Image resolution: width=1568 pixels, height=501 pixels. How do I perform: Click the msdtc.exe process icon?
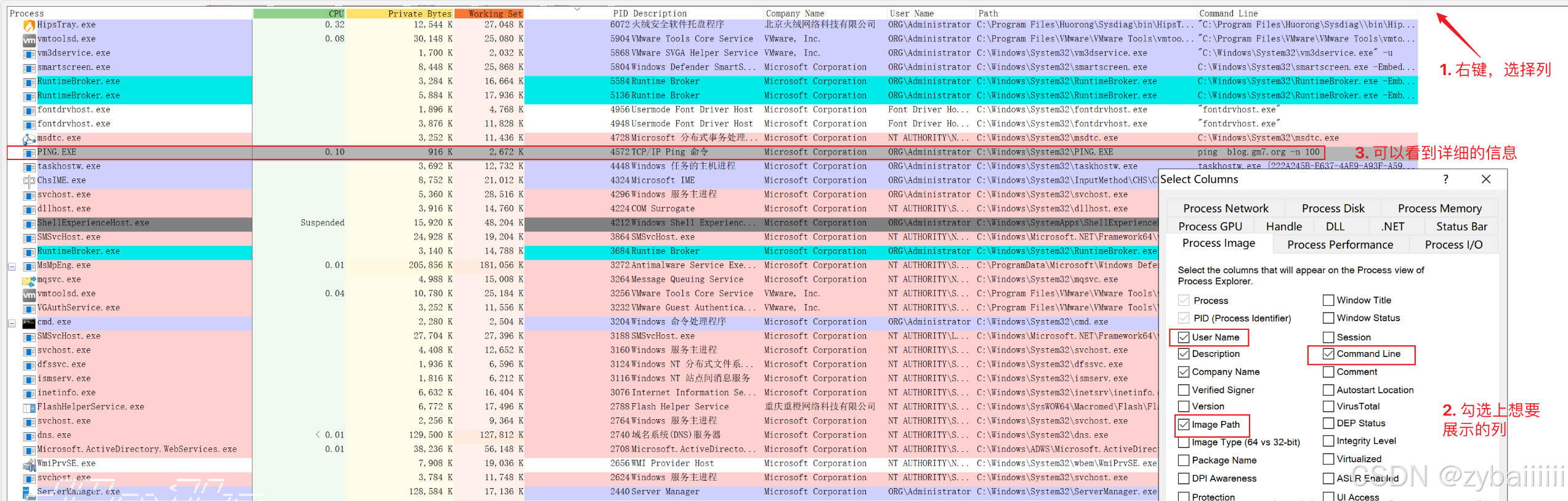[x=29, y=138]
